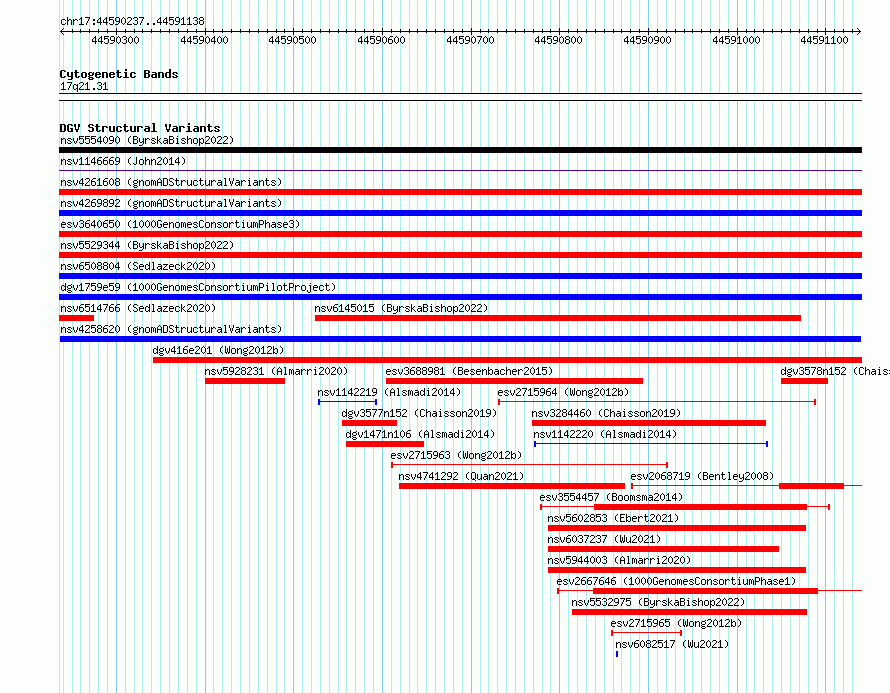Select the esv3554457 (Boomsma2014) label
The width and height of the screenshot is (890, 693).
[611, 497]
